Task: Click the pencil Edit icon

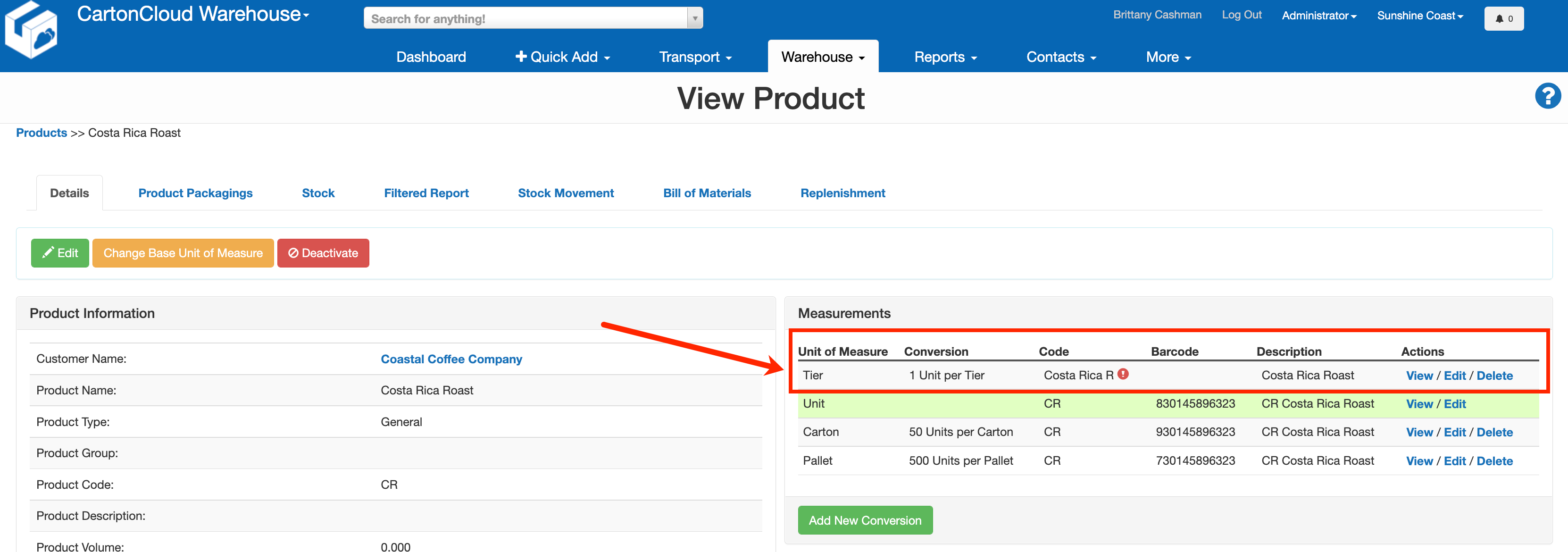Action: coord(48,252)
